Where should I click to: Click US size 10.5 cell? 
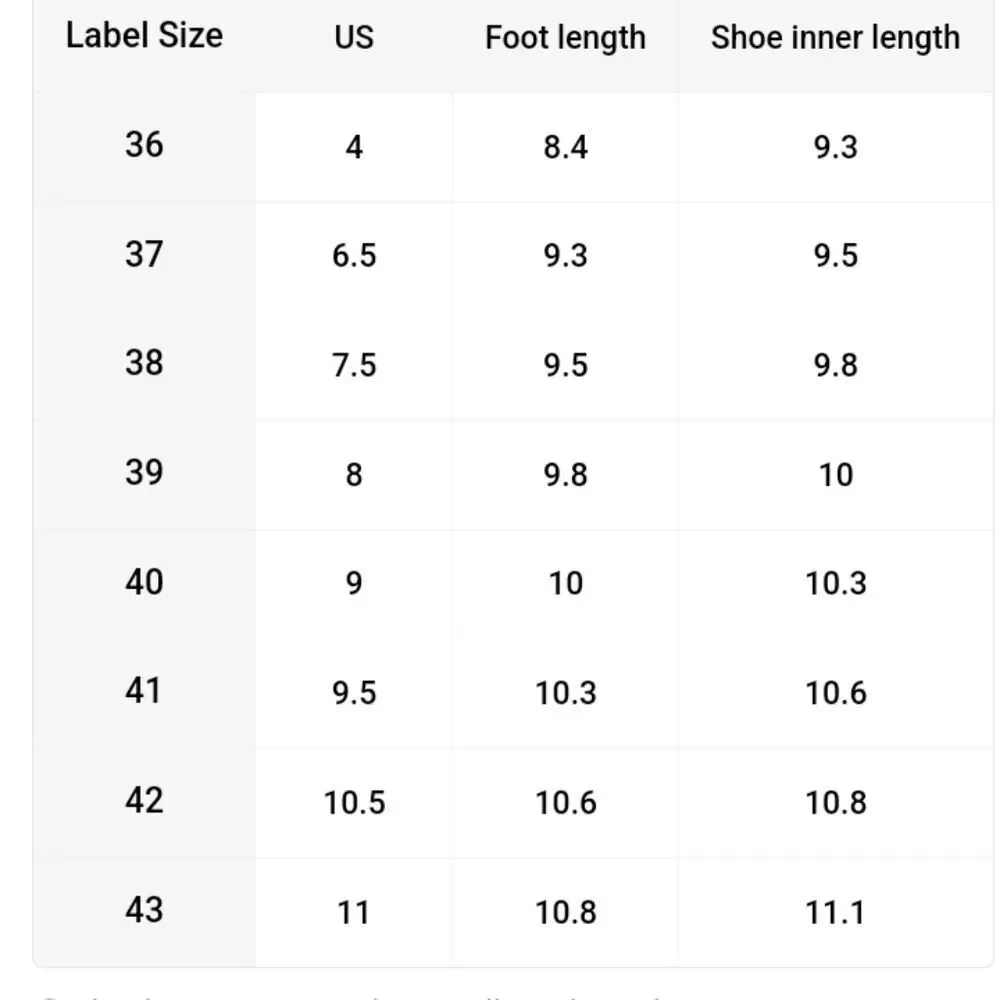coord(354,803)
